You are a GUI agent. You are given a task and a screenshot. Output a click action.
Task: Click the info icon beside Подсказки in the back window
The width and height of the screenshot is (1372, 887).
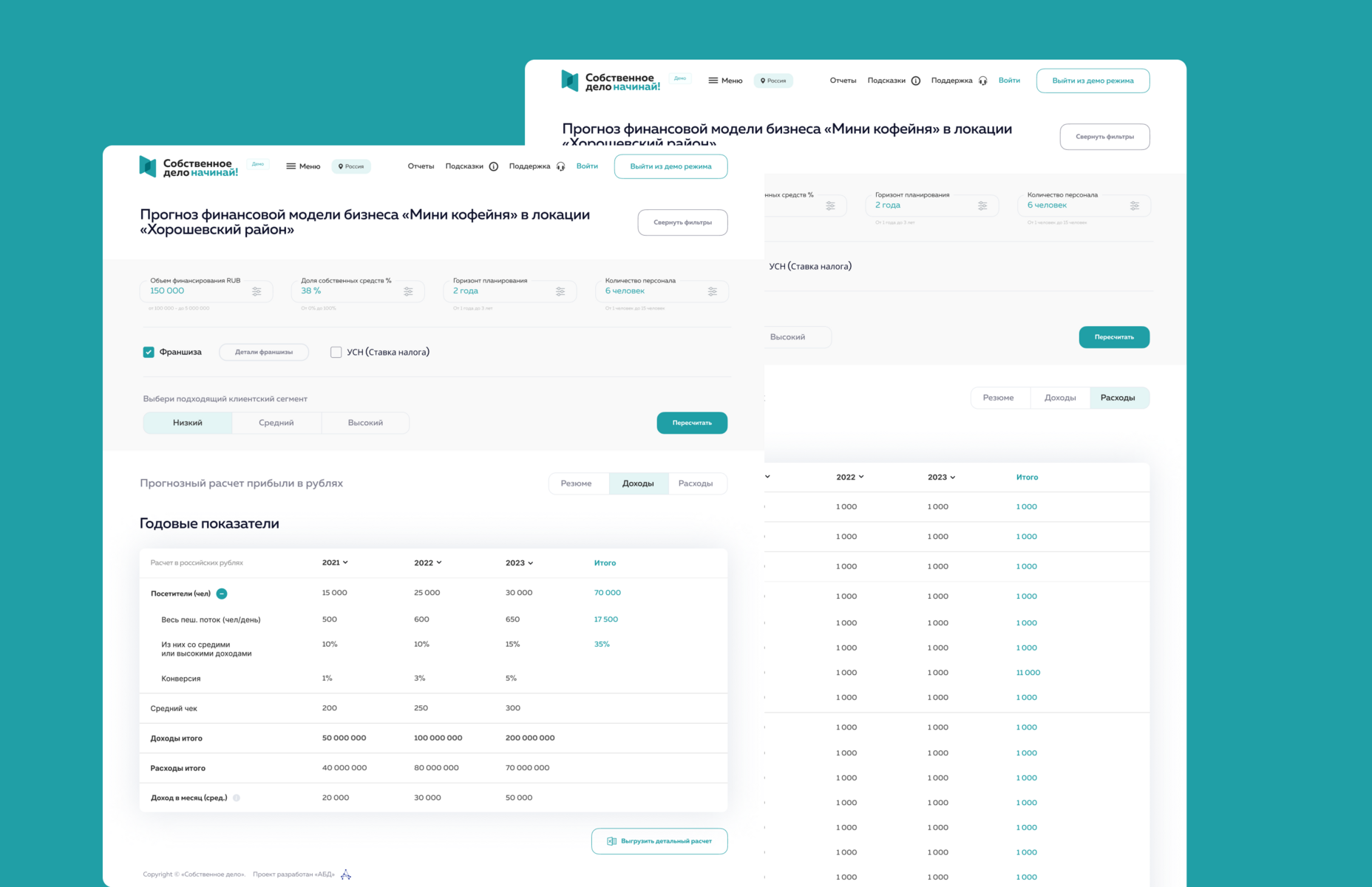(916, 81)
